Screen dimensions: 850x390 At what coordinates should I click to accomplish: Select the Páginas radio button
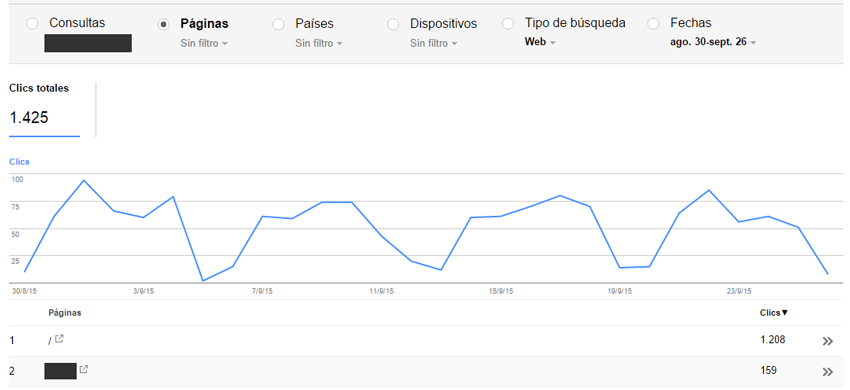click(163, 24)
